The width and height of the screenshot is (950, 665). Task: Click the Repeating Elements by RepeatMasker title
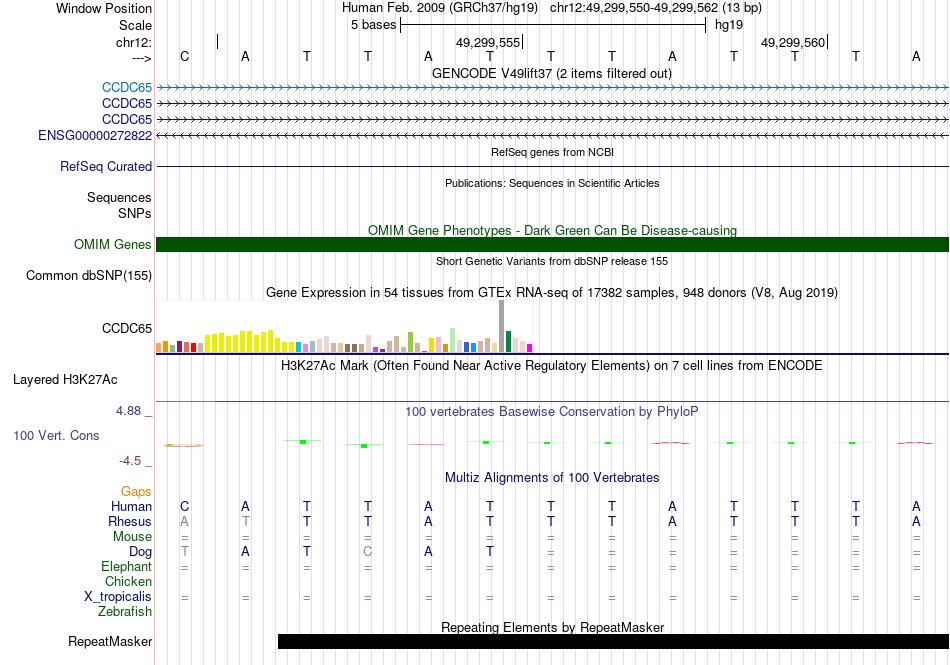[553, 627]
